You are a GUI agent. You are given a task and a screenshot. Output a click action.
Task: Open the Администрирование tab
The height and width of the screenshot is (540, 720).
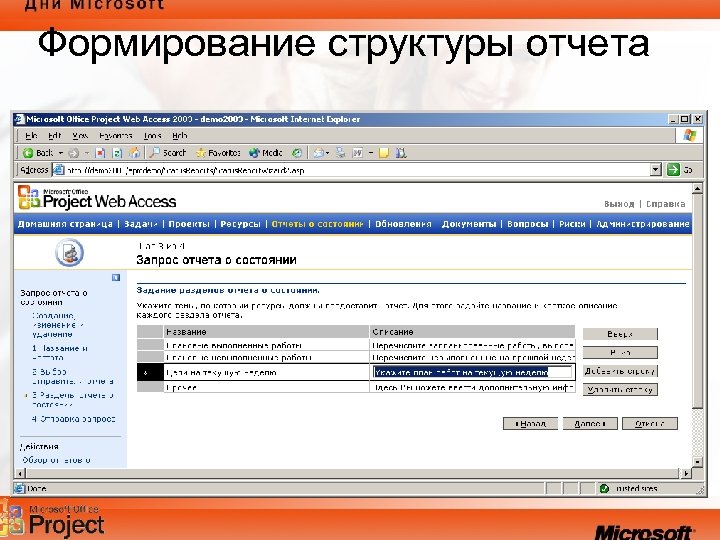coord(643,224)
